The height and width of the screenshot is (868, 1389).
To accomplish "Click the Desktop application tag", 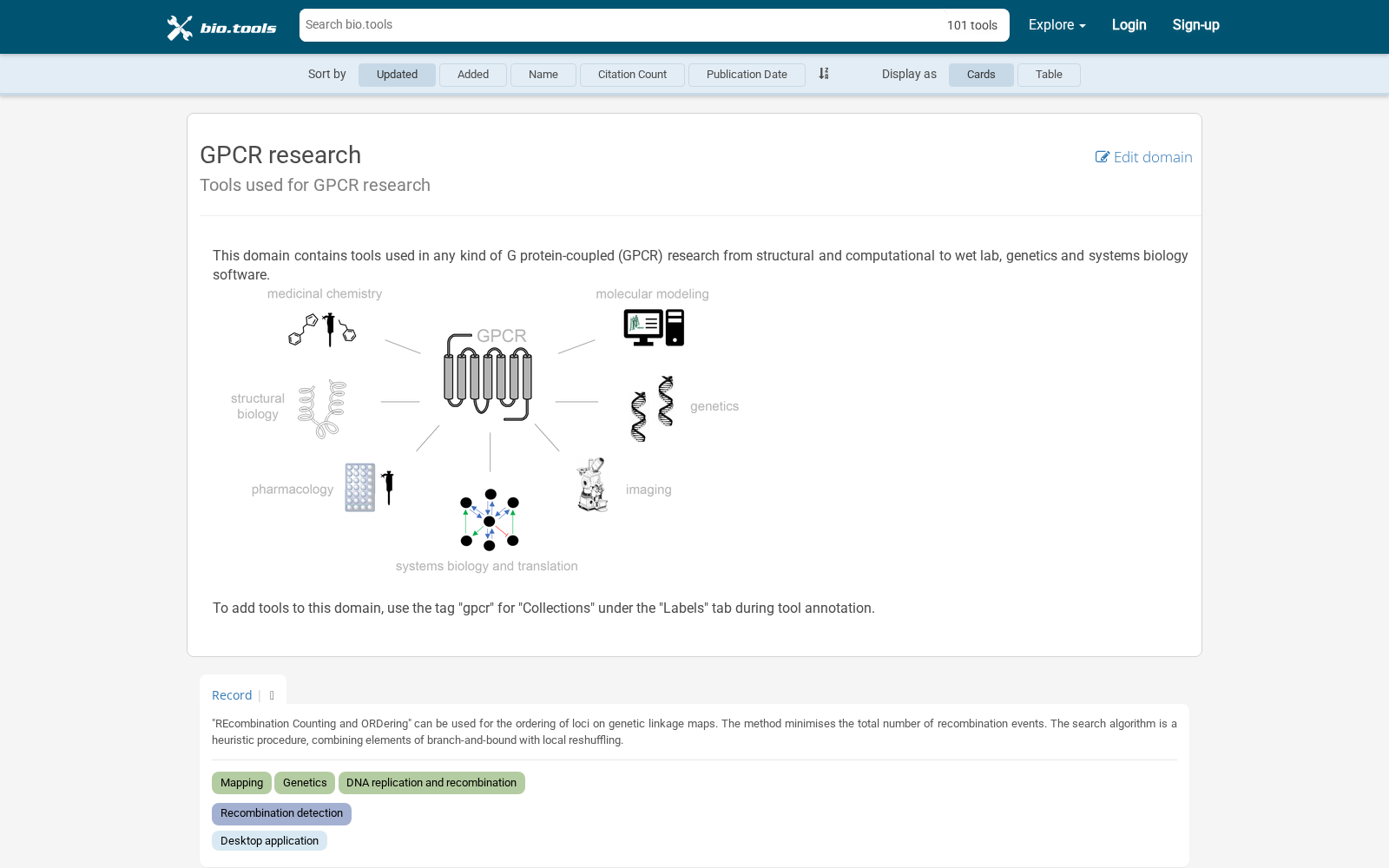I will click(269, 841).
